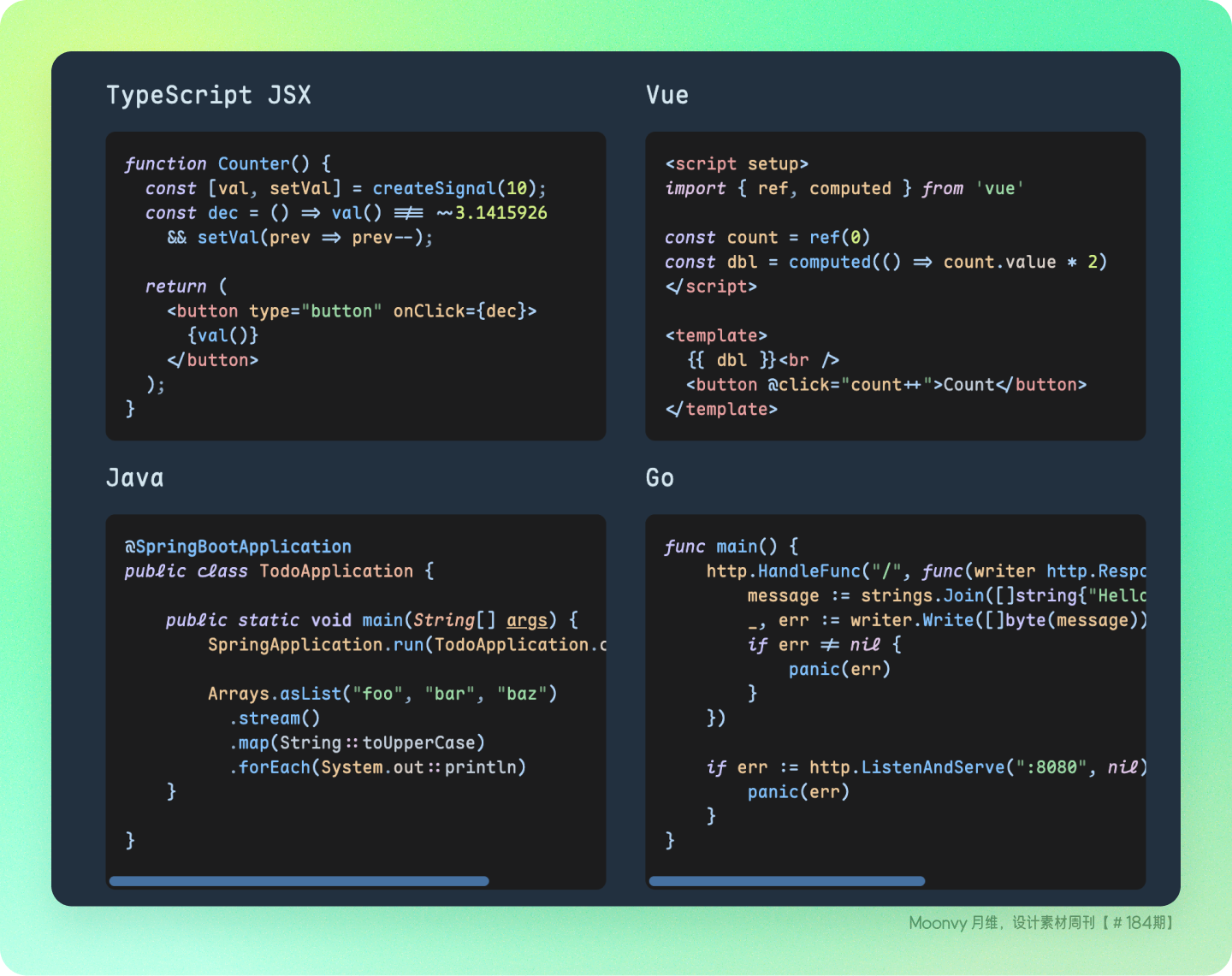This screenshot has width=1232, height=976.
Task: Click the 3.1415926 number literal
Action: click(500, 213)
